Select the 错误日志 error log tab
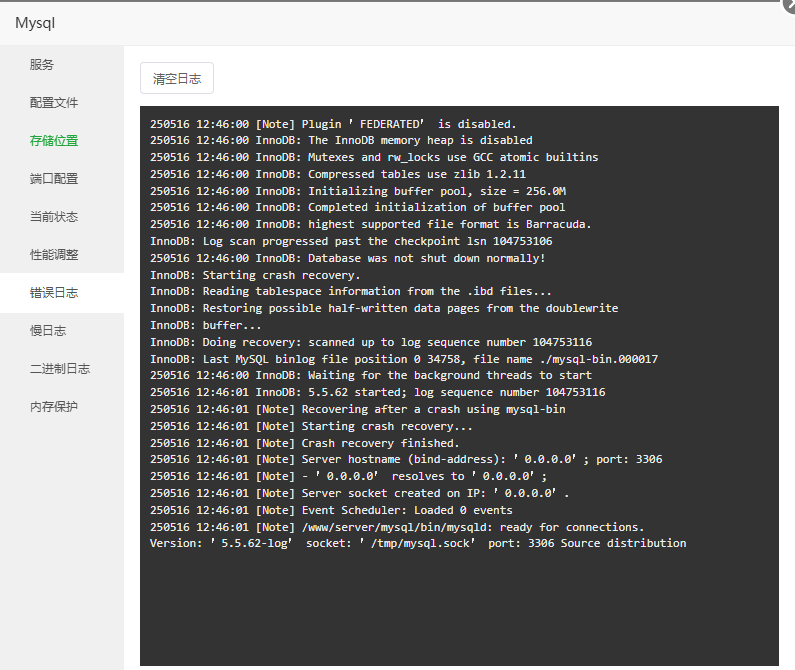 (x=54, y=293)
